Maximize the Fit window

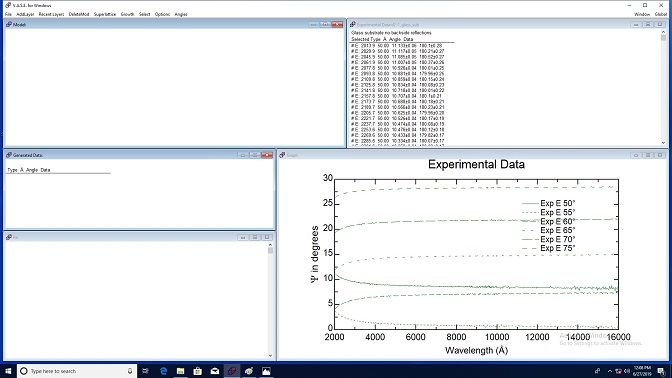pyautogui.click(x=255, y=237)
